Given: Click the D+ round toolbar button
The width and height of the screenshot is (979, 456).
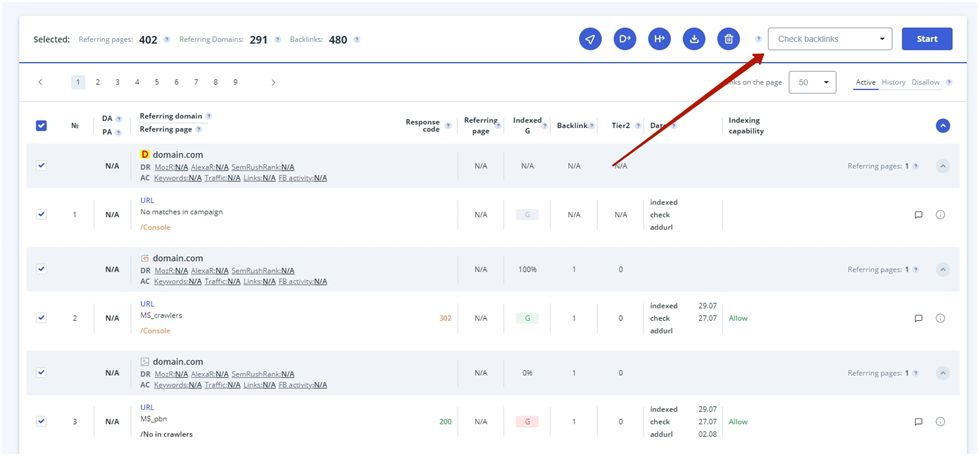Looking at the screenshot, I should click(x=625, y=39).
